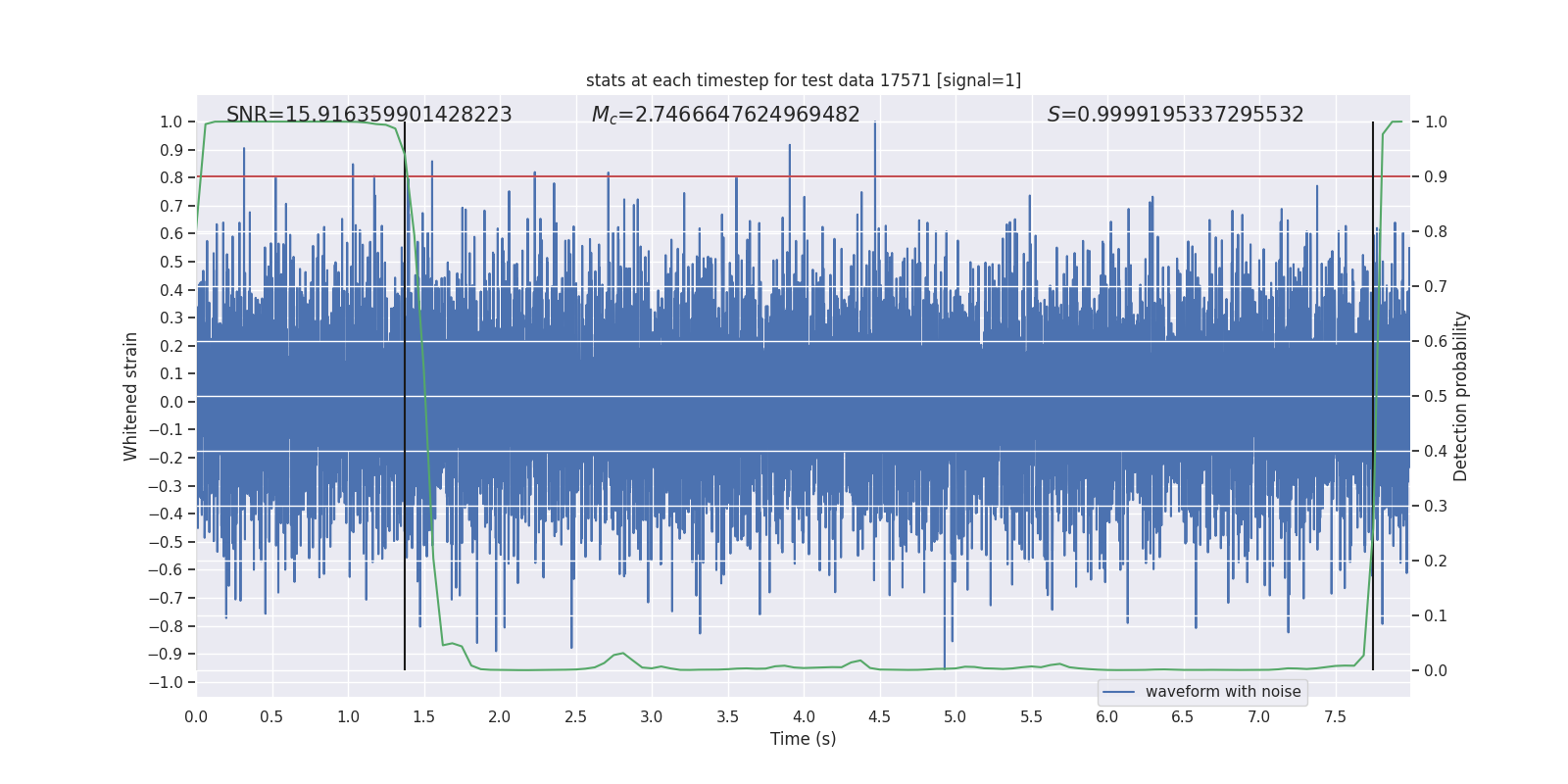Click the −0.1 whitened strain tick label
This screenshot has width=1568, height=784.
coord(168,429)
